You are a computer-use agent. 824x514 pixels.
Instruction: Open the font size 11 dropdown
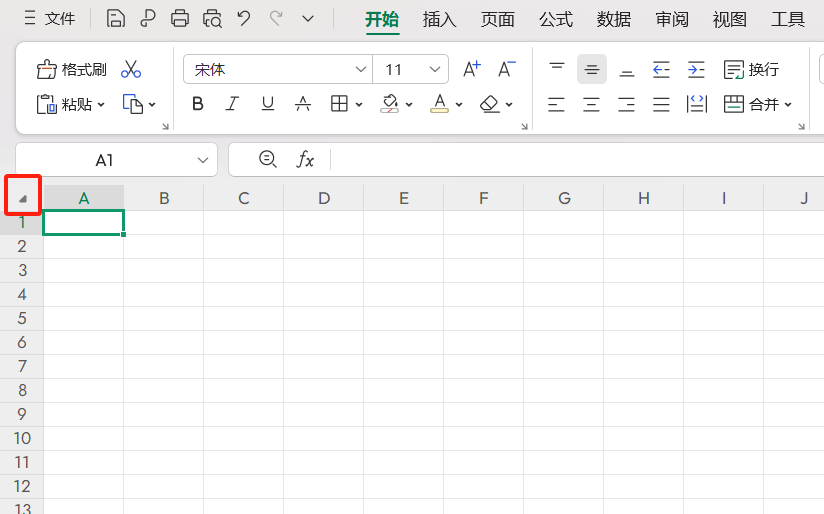[435, 69]
